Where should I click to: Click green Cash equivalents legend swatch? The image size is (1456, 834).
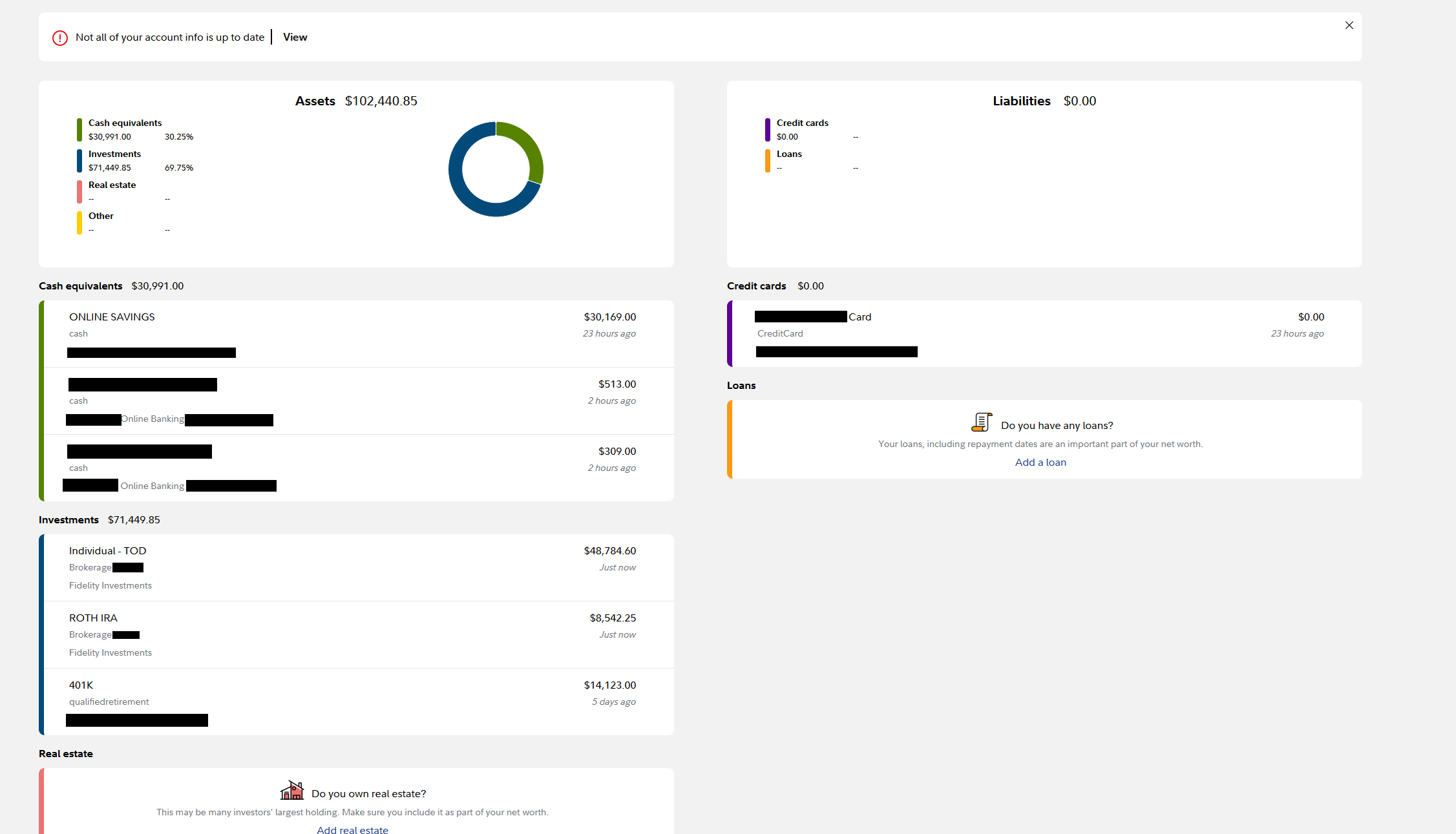79,130
